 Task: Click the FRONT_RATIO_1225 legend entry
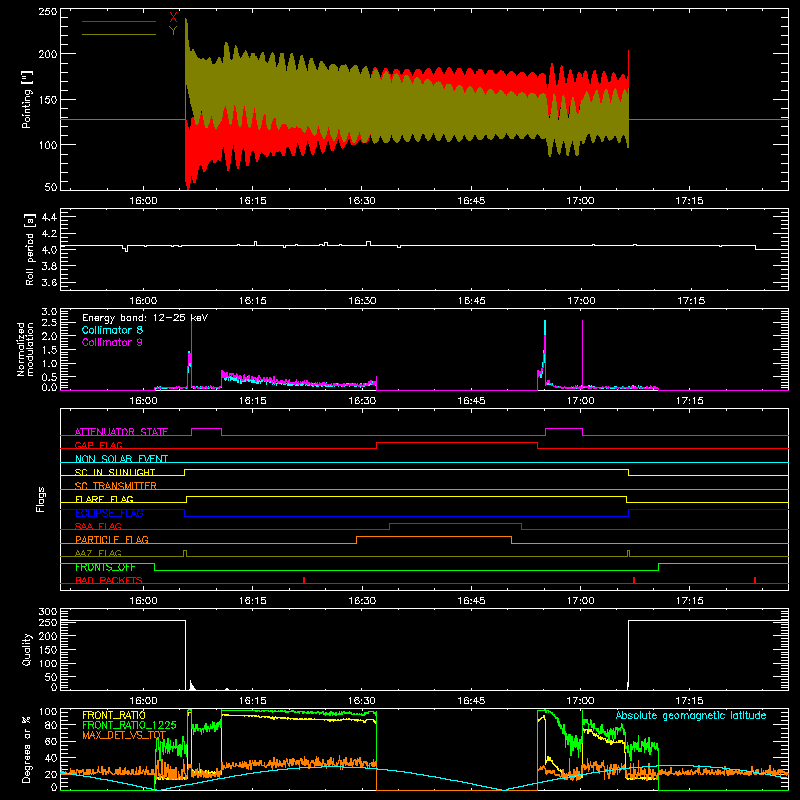(x=129, y=725)
